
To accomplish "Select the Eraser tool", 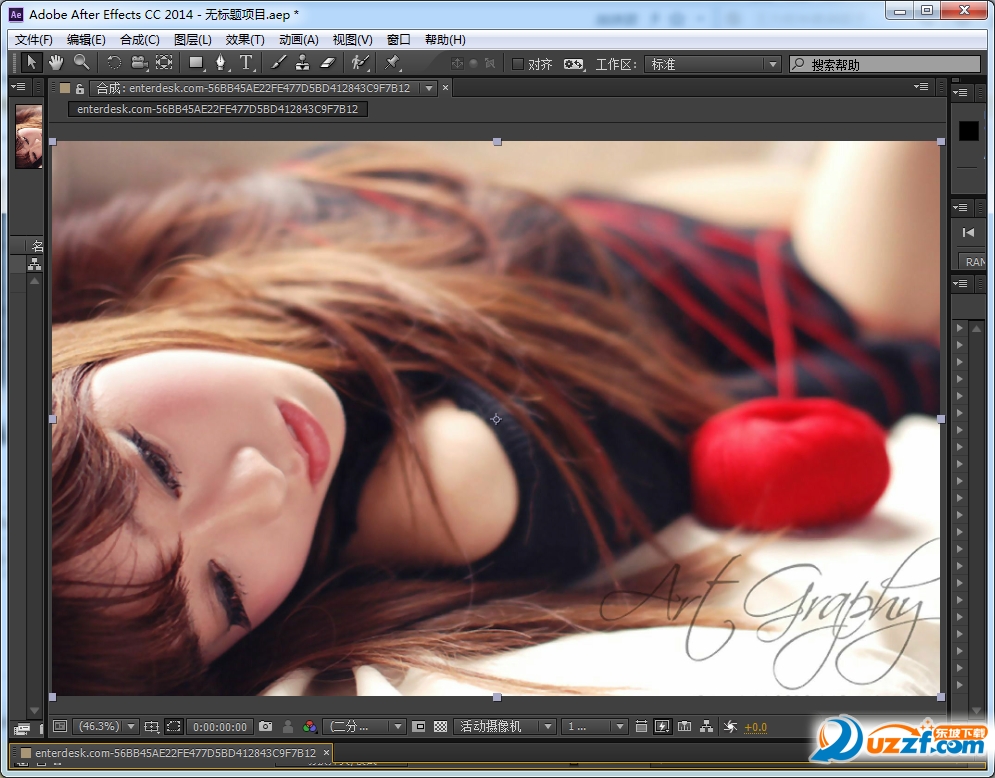I will [329, 63].
